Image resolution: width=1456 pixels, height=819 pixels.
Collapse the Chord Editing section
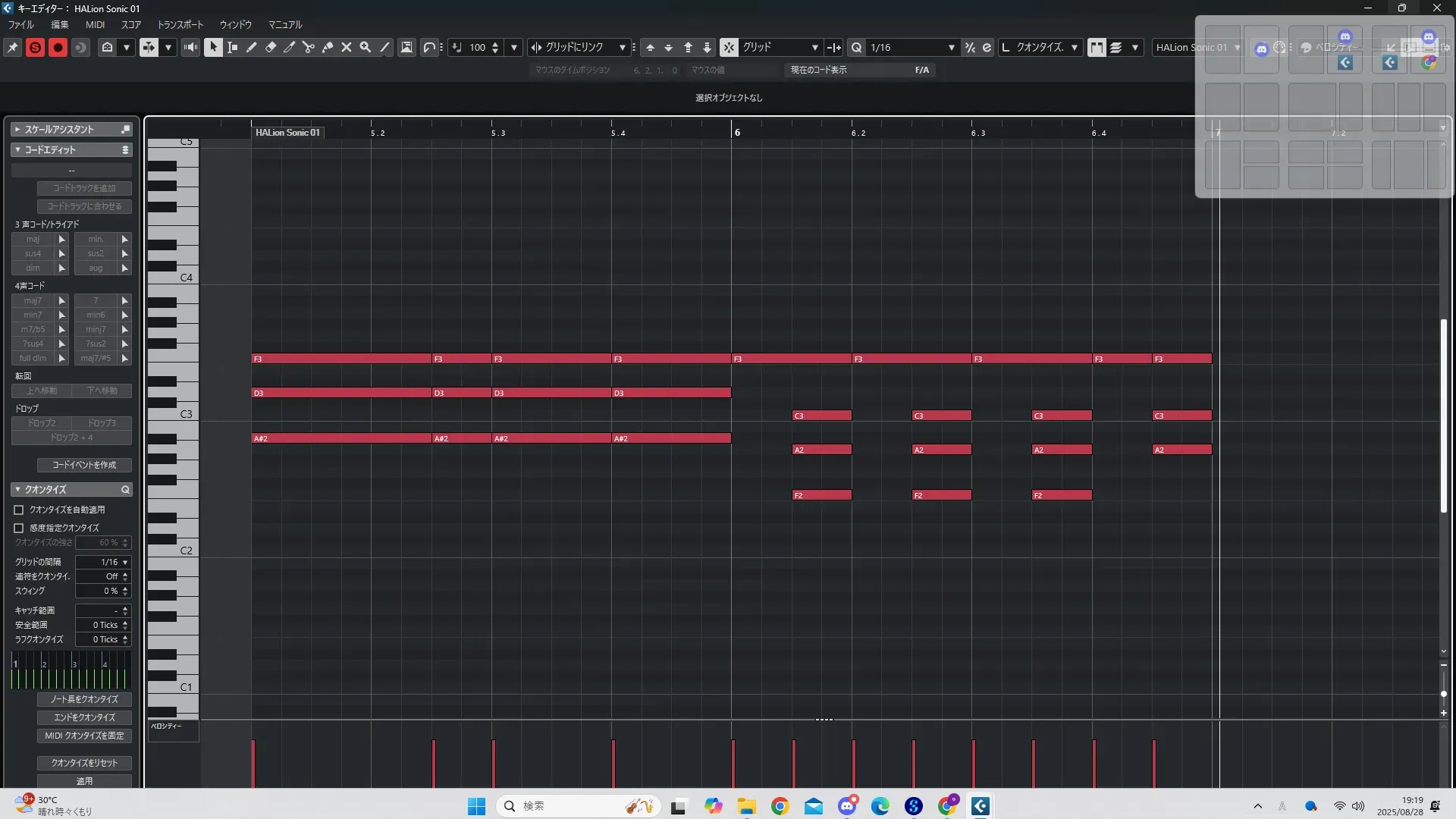(17, 150)
